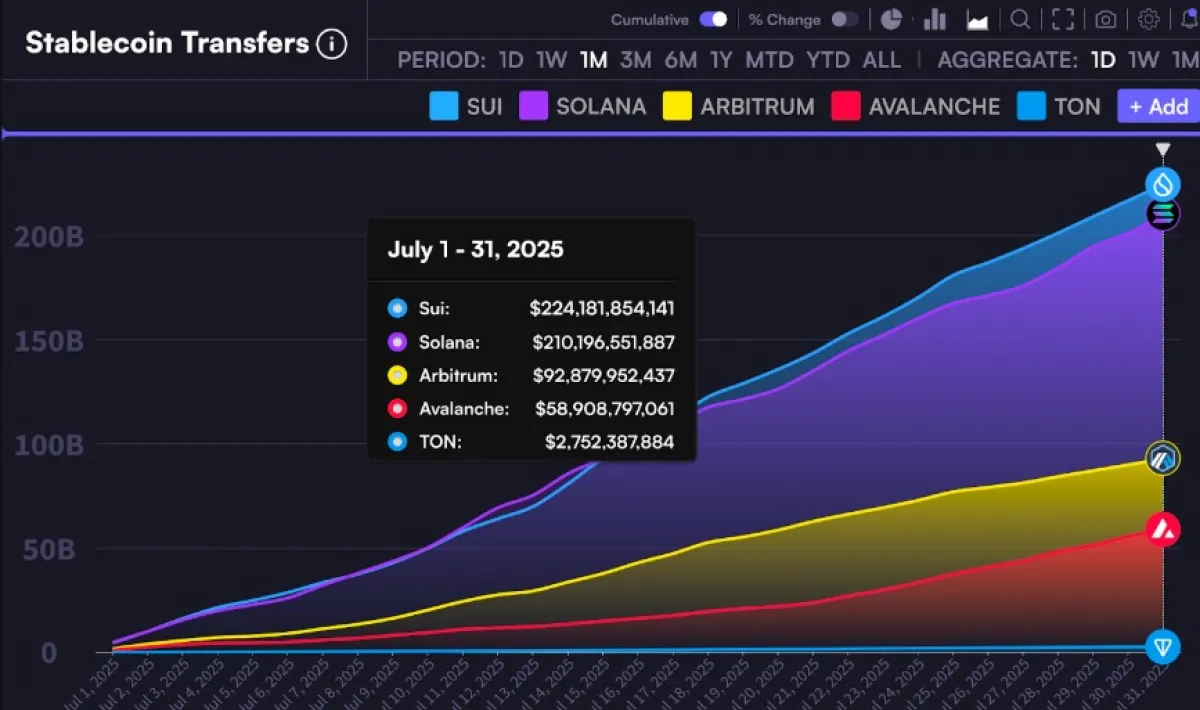Image resolution: width=1200 pixels, height=710 pixels.
Task: Set period to MTD
Action: point(770,60)
